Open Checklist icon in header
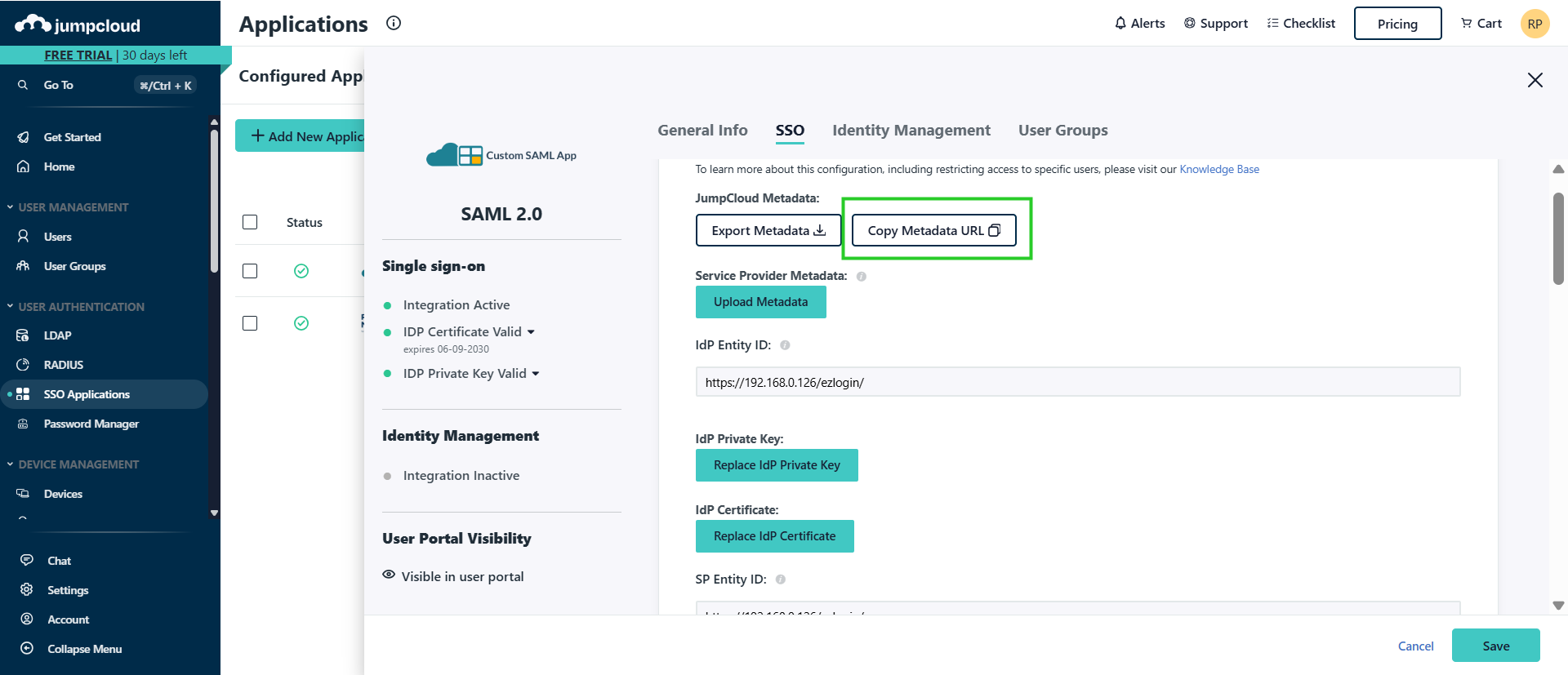Screen dimensions: 1568x675 point(1272,23)
